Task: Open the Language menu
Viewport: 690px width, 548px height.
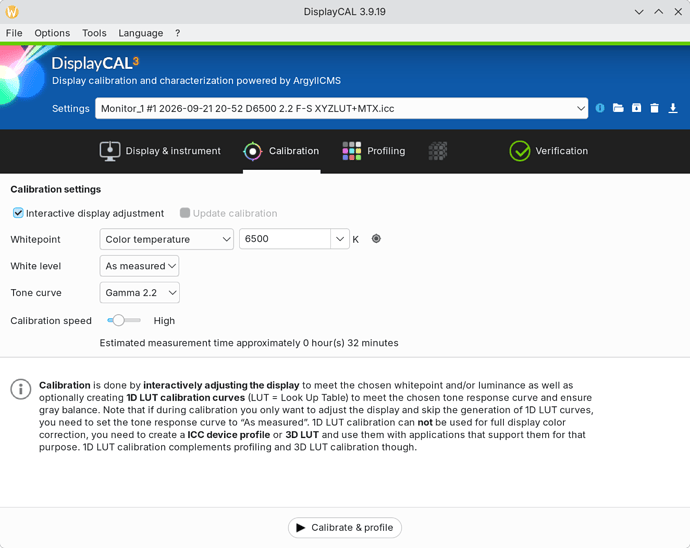Action: tap(141, 33)
